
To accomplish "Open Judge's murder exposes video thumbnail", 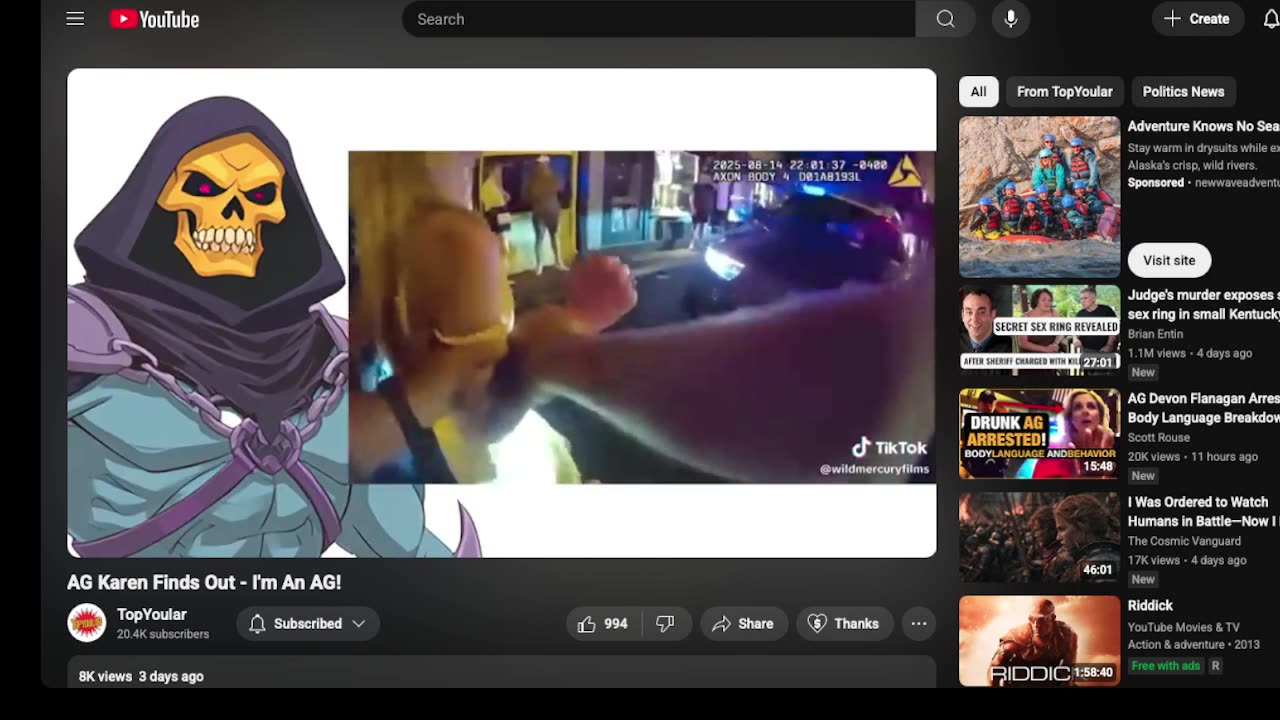I will coord(1039,330).
